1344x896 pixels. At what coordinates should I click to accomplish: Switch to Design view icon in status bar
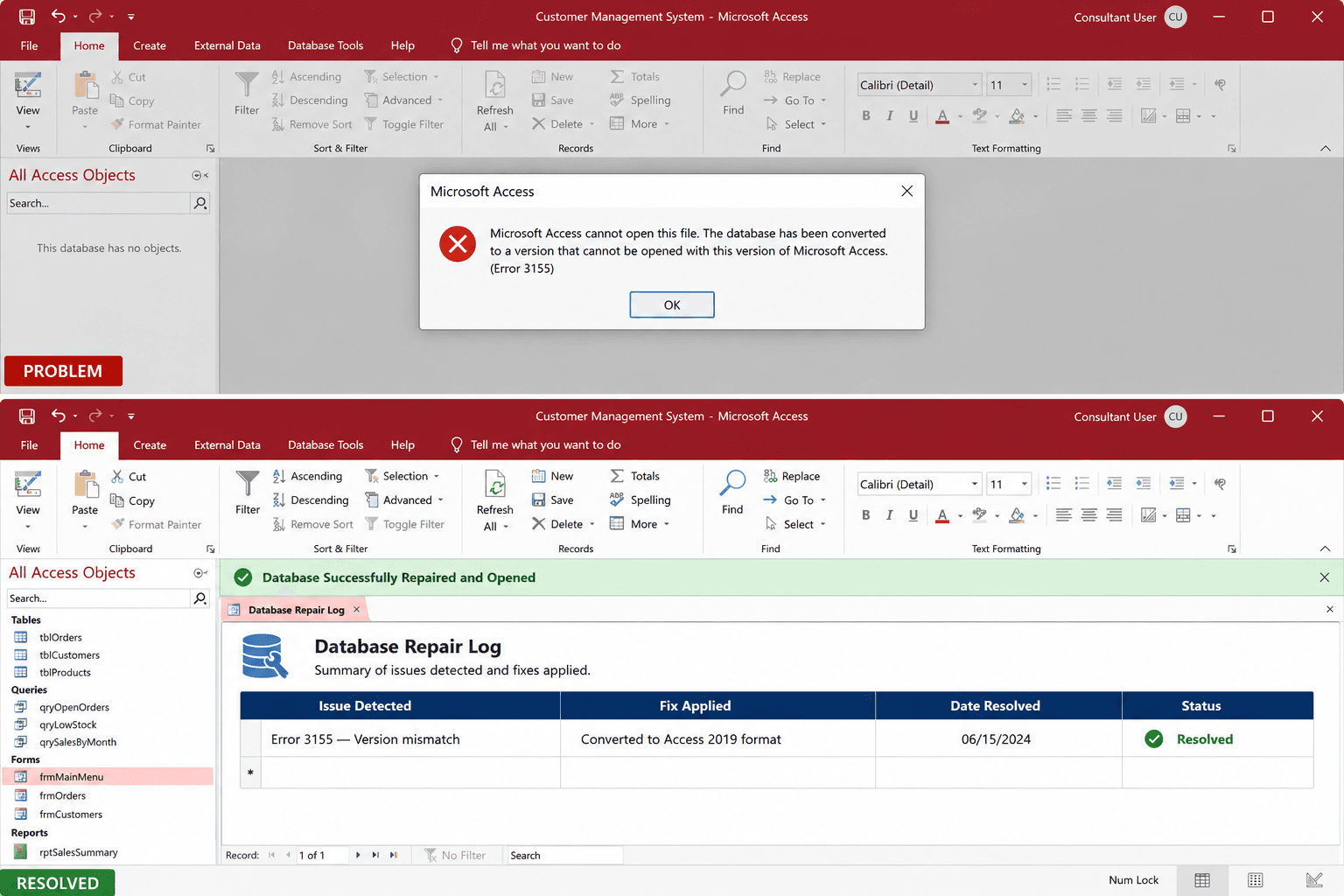(x=1314, y=880)
